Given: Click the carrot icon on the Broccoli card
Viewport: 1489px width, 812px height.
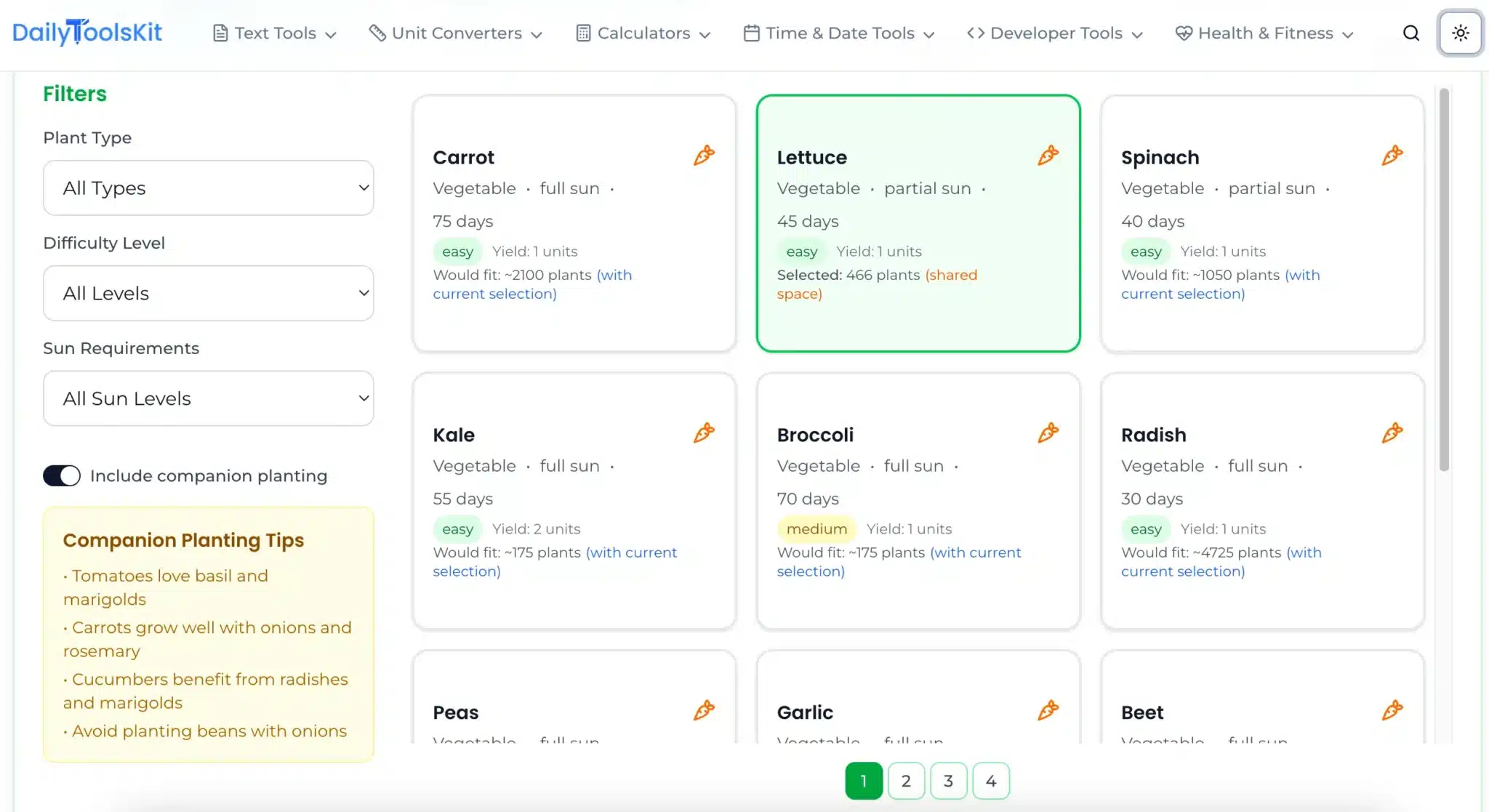Looking at the screenshot, I should click(x=1047, y=433).
